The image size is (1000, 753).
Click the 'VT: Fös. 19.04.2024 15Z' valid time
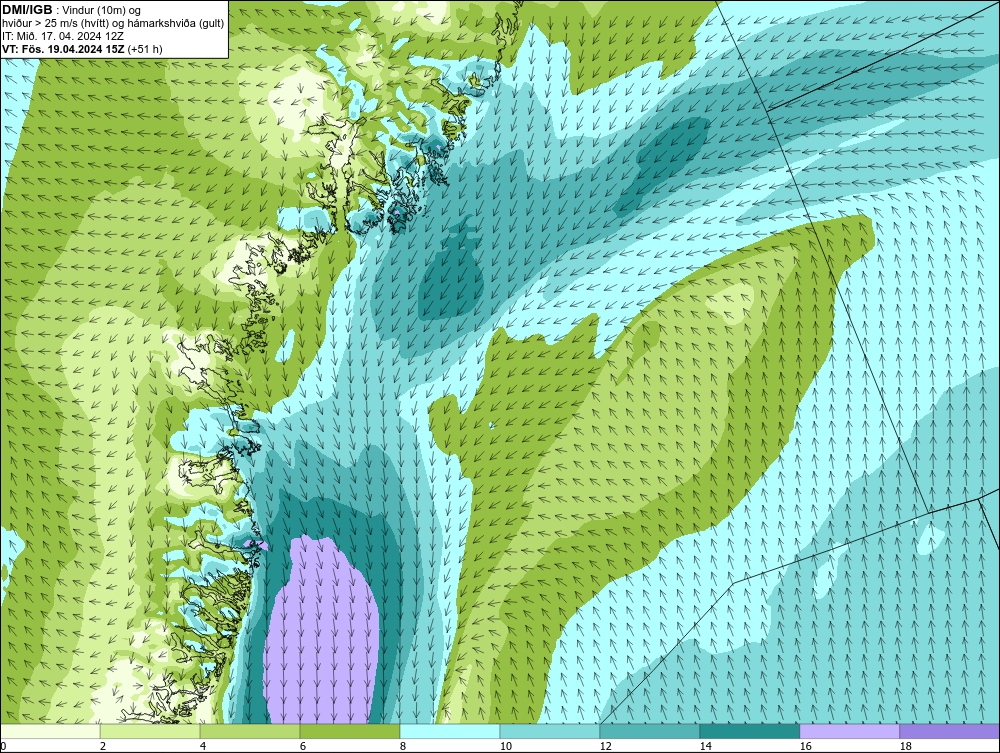[64, 49]
